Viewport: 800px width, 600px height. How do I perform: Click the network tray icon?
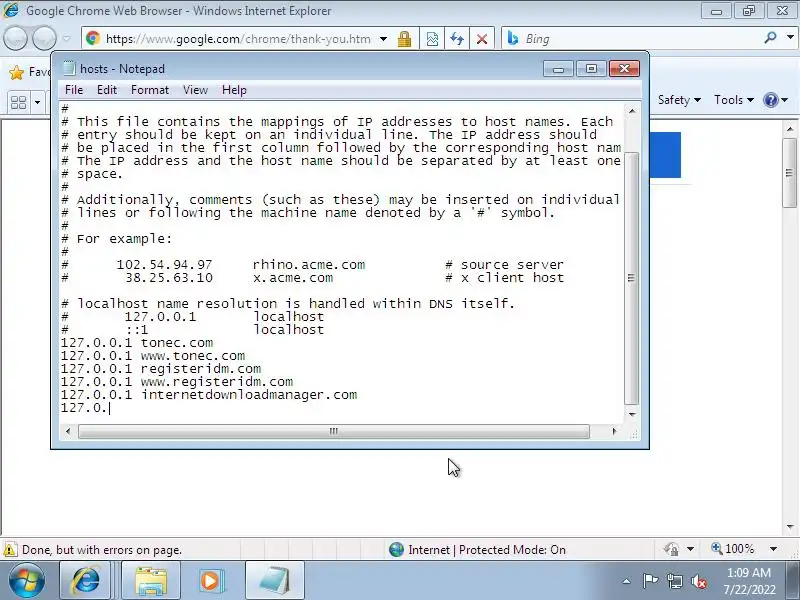674,581
